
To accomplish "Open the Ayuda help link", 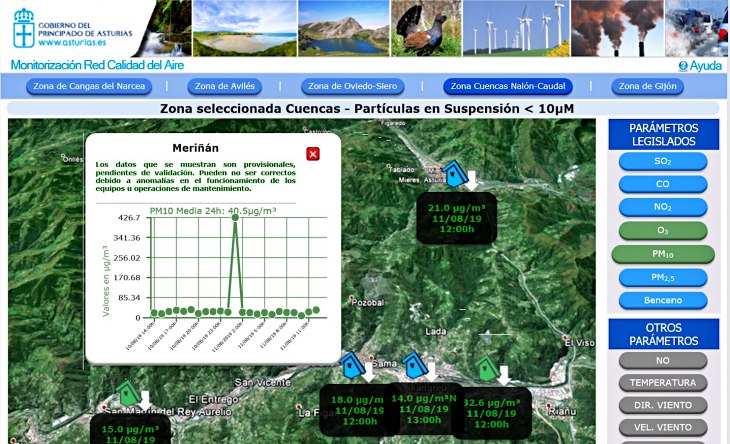I will click(706, 66).
